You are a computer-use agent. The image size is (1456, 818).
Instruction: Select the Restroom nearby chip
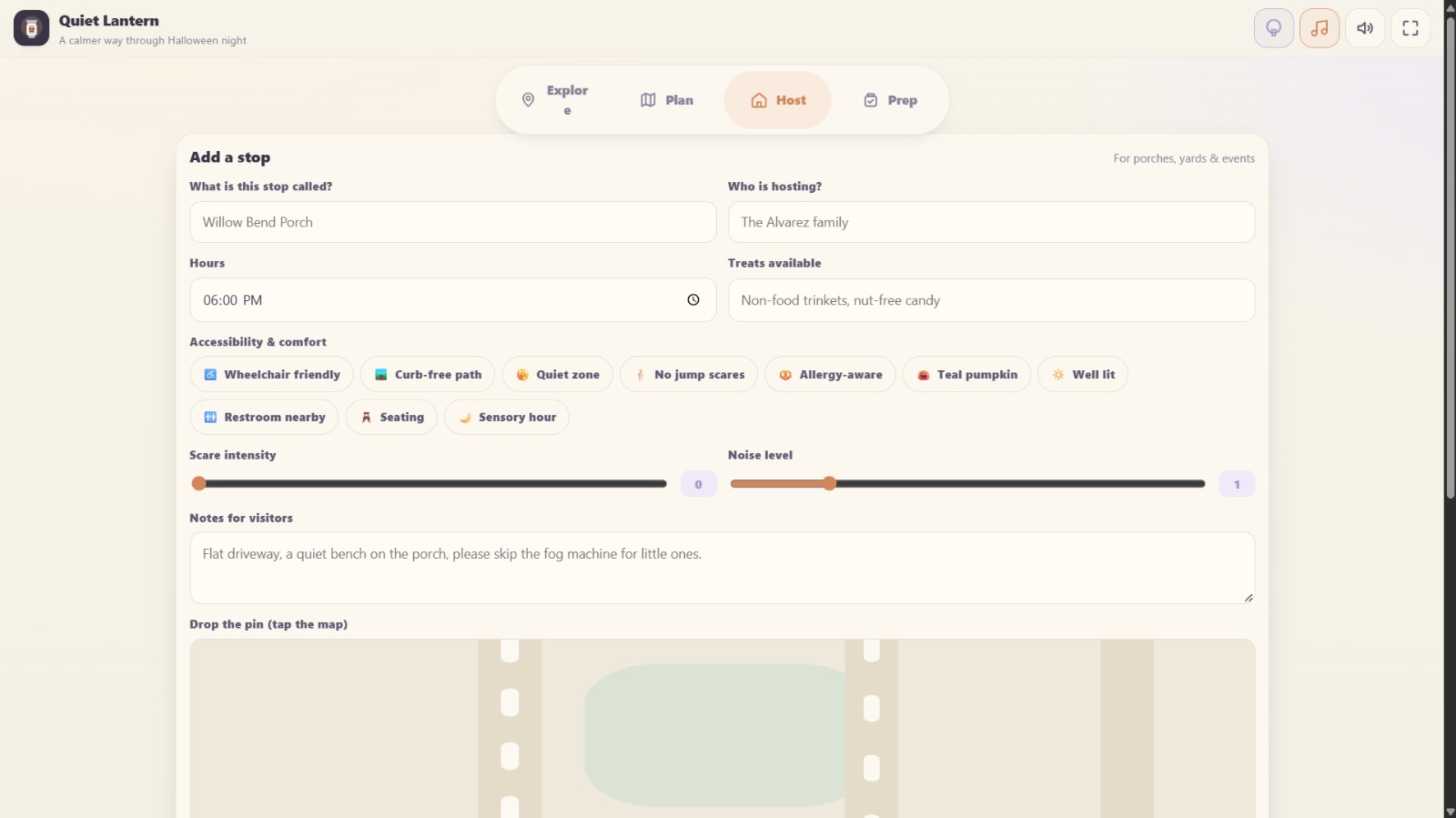[264, 417]
